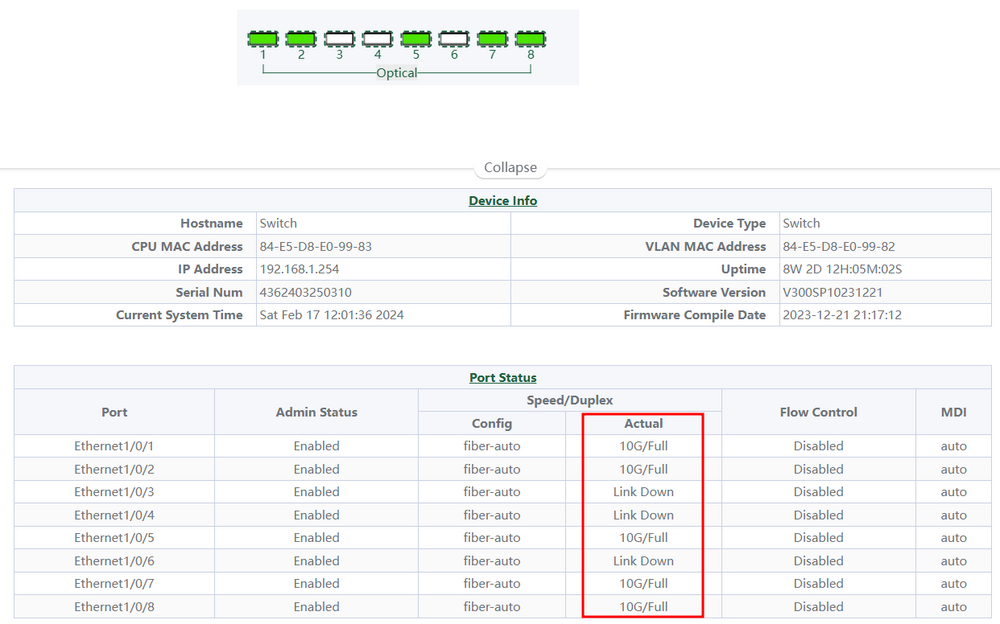This screenshot has height=624, width=1000.
Task: Click Enabled admin status for Ethernet1/0/7
Action: pyautogui.click(x=316, y=584)
